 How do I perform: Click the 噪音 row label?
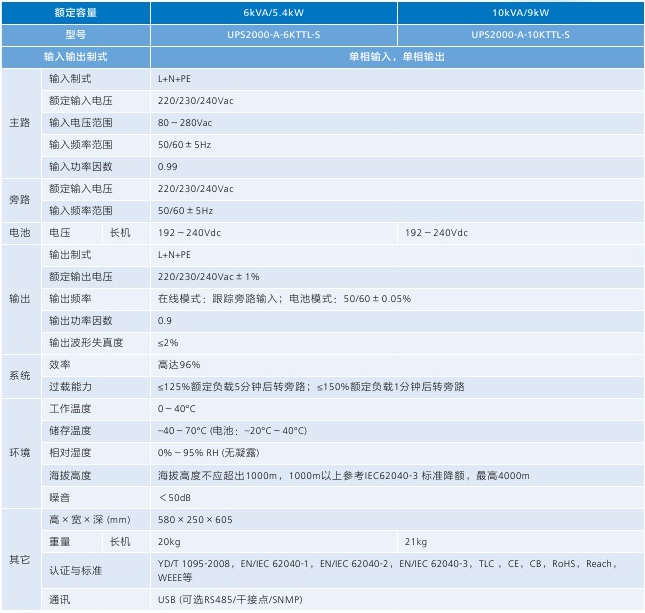60,498
